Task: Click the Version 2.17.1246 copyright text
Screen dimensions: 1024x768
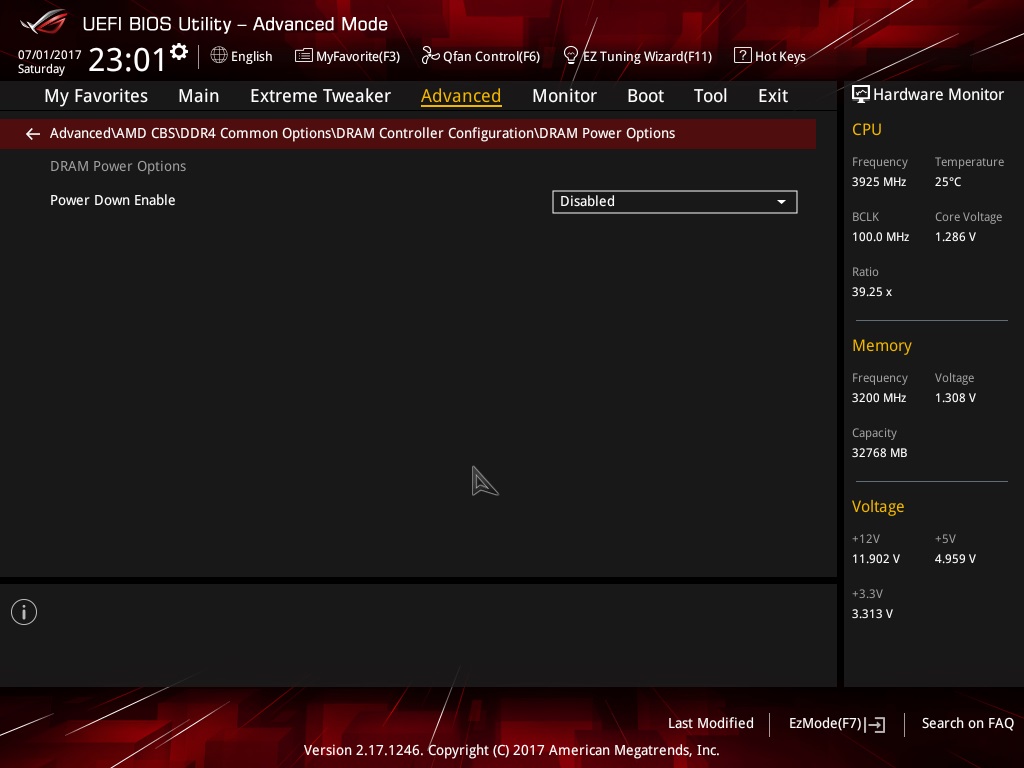Action: point(511,750)
